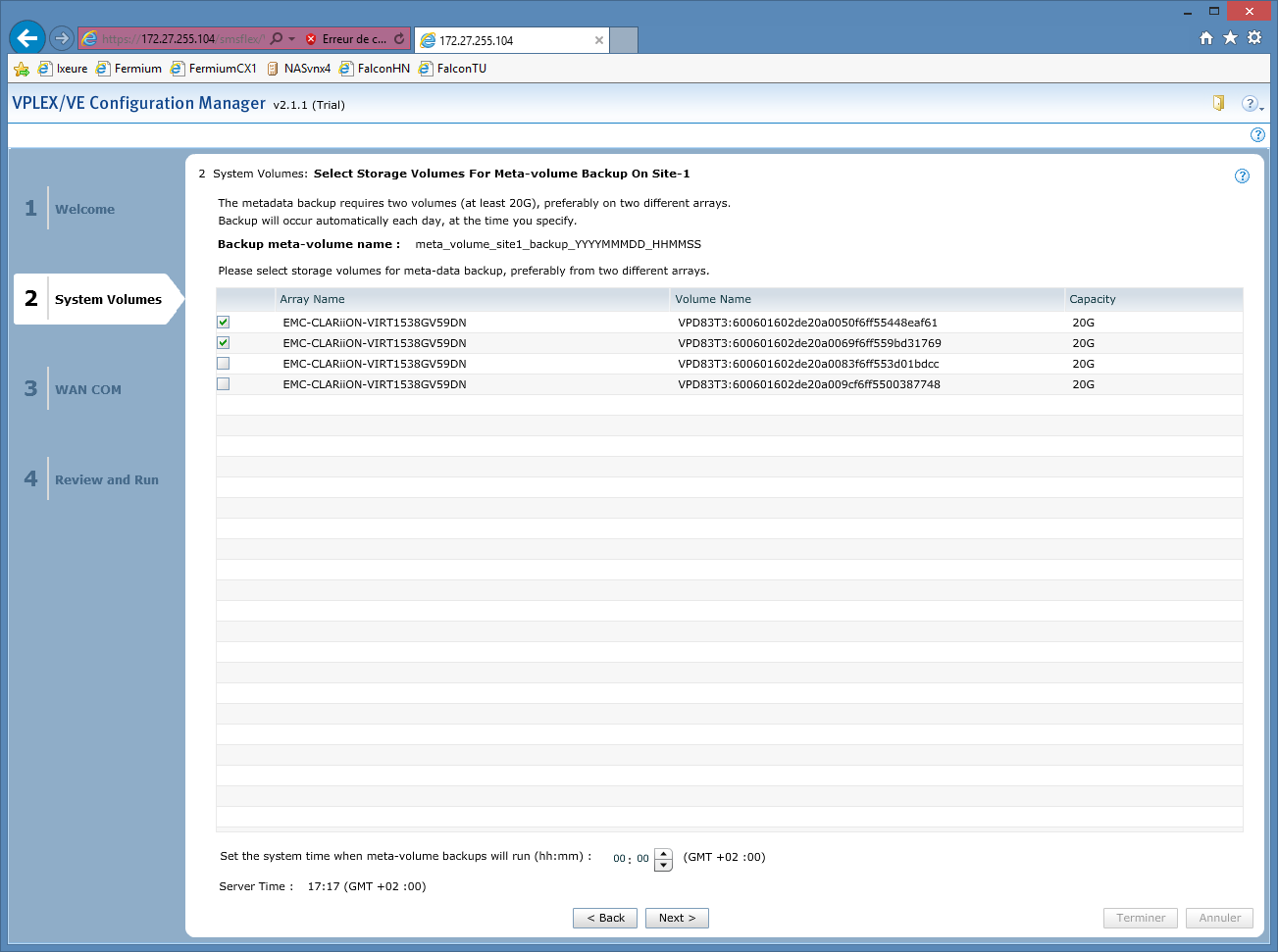
Task: Open the browser home page icon
Action: pos(1206,38)
